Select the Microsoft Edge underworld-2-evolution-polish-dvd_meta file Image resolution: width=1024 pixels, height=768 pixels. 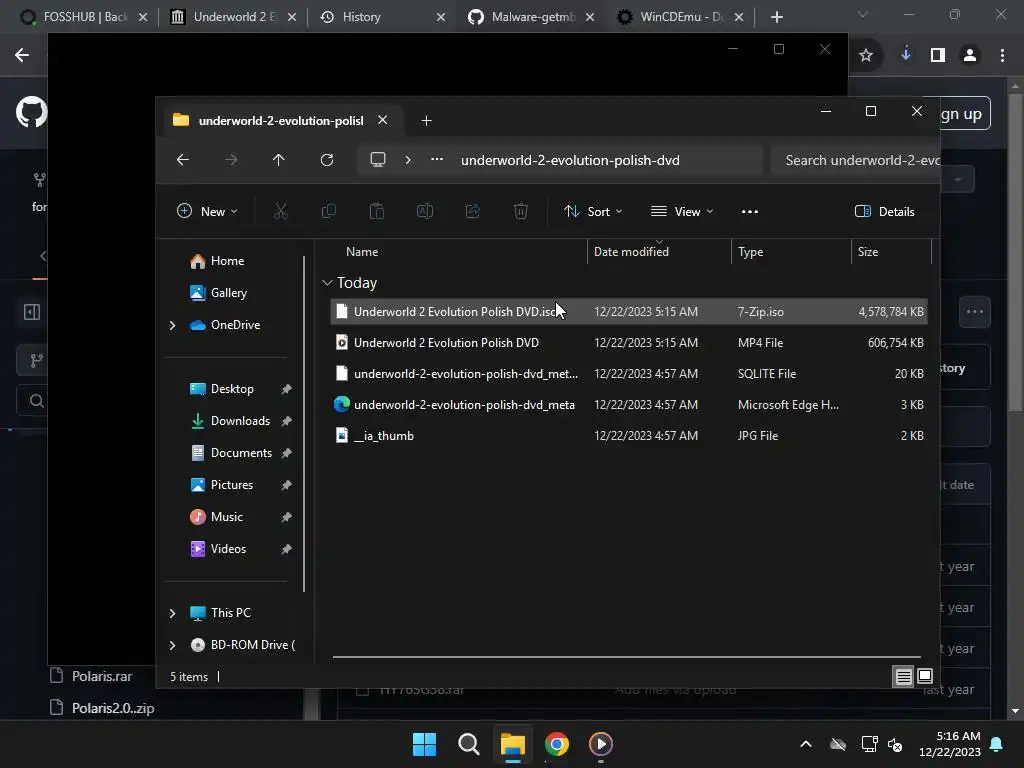tap(629, 405)
